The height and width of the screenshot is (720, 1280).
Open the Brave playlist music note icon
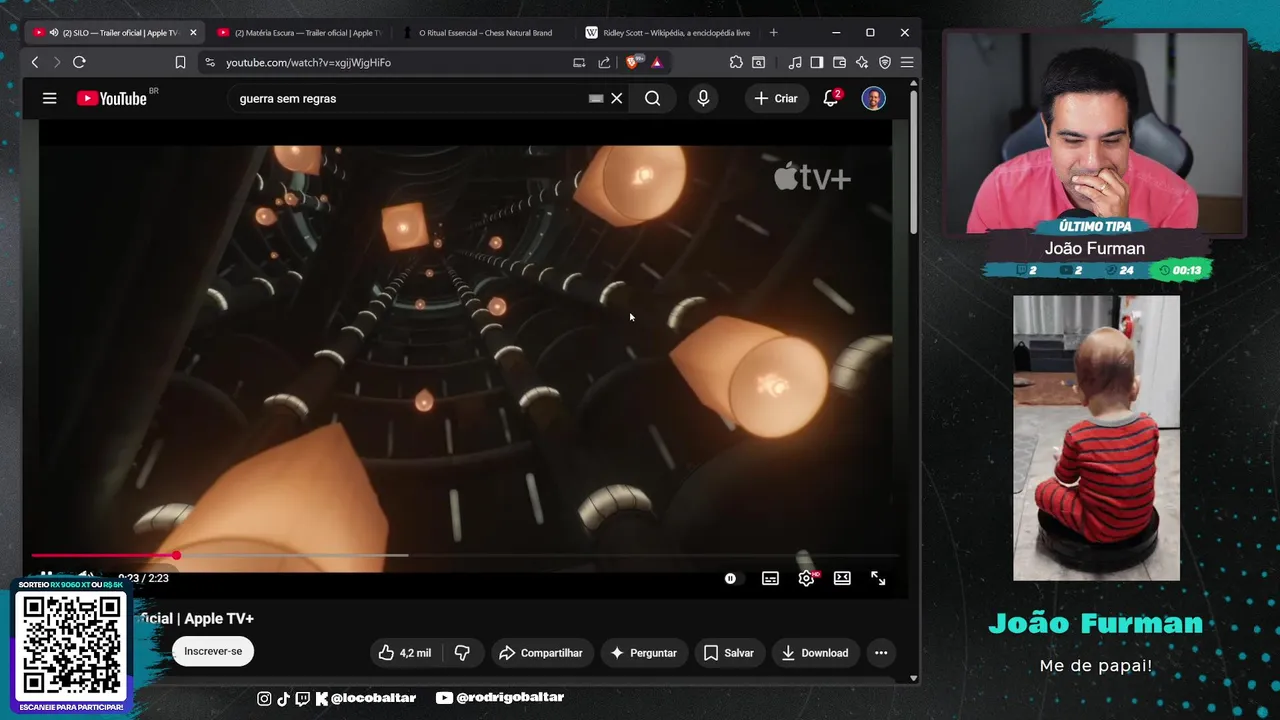[x=795, y=62]
